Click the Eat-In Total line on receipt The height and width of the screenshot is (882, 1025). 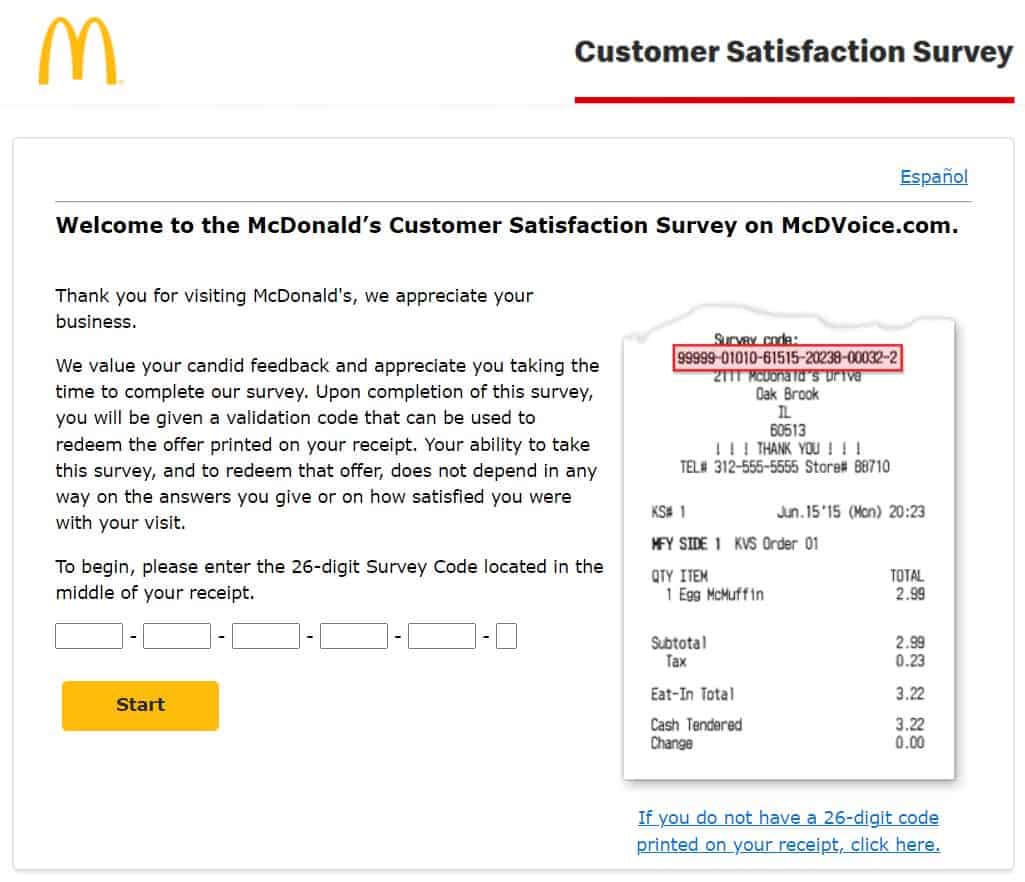pyautogui.click(x=693, y=694)
